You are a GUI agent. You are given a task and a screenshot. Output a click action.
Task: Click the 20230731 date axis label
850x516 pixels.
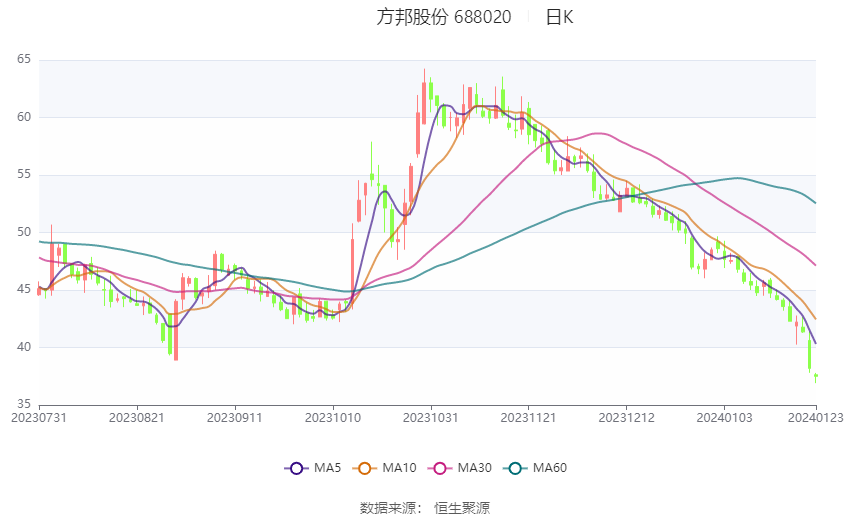[38, 418]
